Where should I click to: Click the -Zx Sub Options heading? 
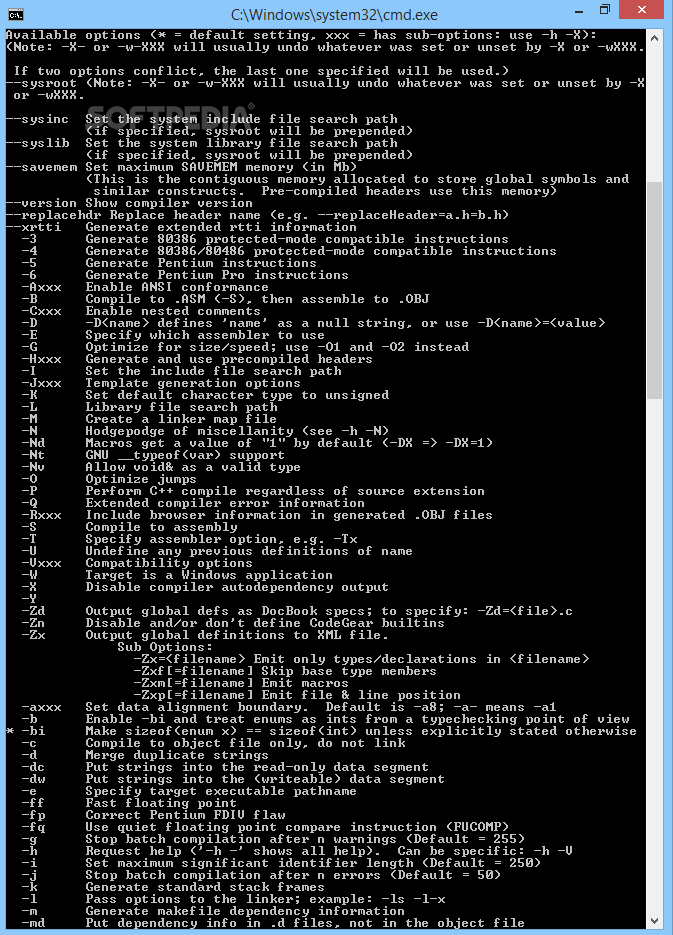[x=165, y=647]
